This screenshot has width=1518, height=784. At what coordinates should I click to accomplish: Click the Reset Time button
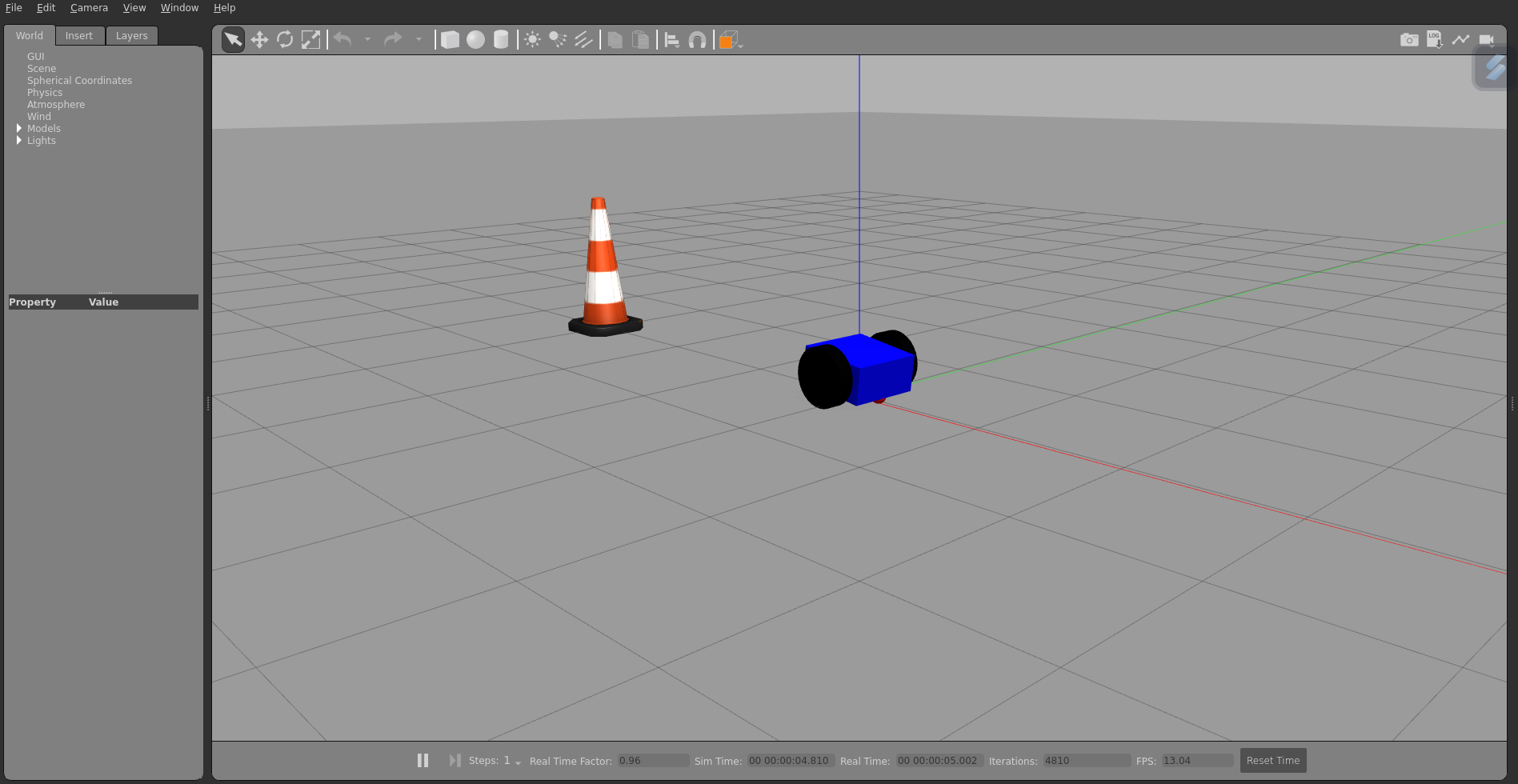point(1272,760)
